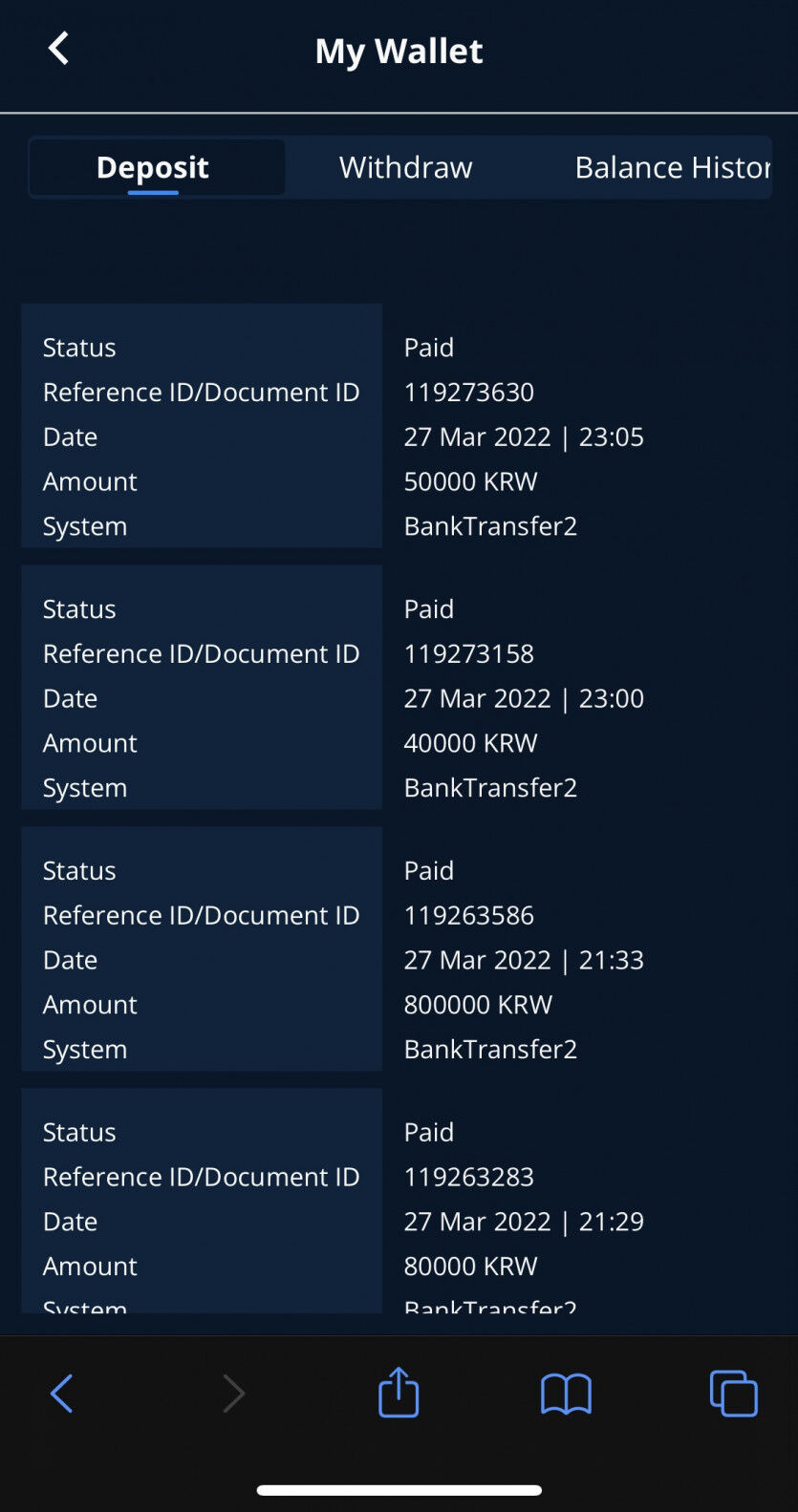Tap the date 27 Mar 2022 | 21:29
The image size is (798, 1512).
pos(524,1222)
